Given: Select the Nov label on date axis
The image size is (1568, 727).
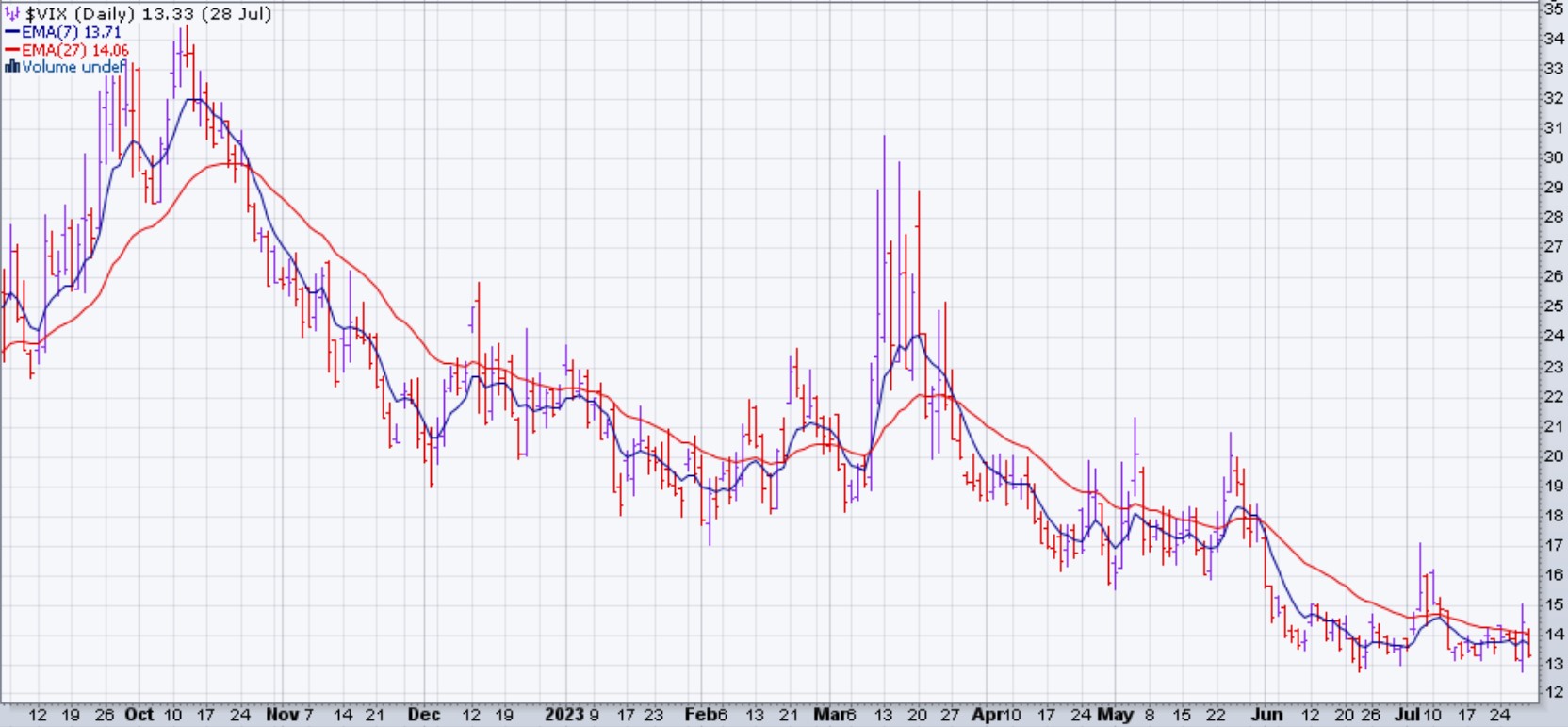Looking at the screenshot, I should click(282, 715).
